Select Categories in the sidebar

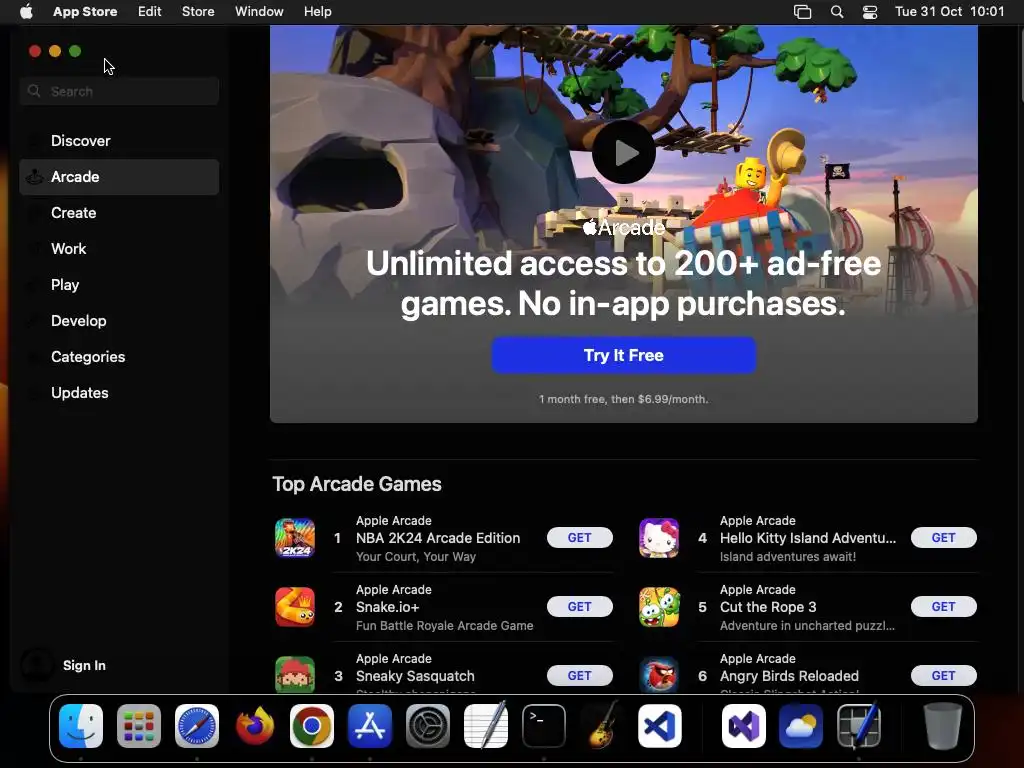pos(120,357)
